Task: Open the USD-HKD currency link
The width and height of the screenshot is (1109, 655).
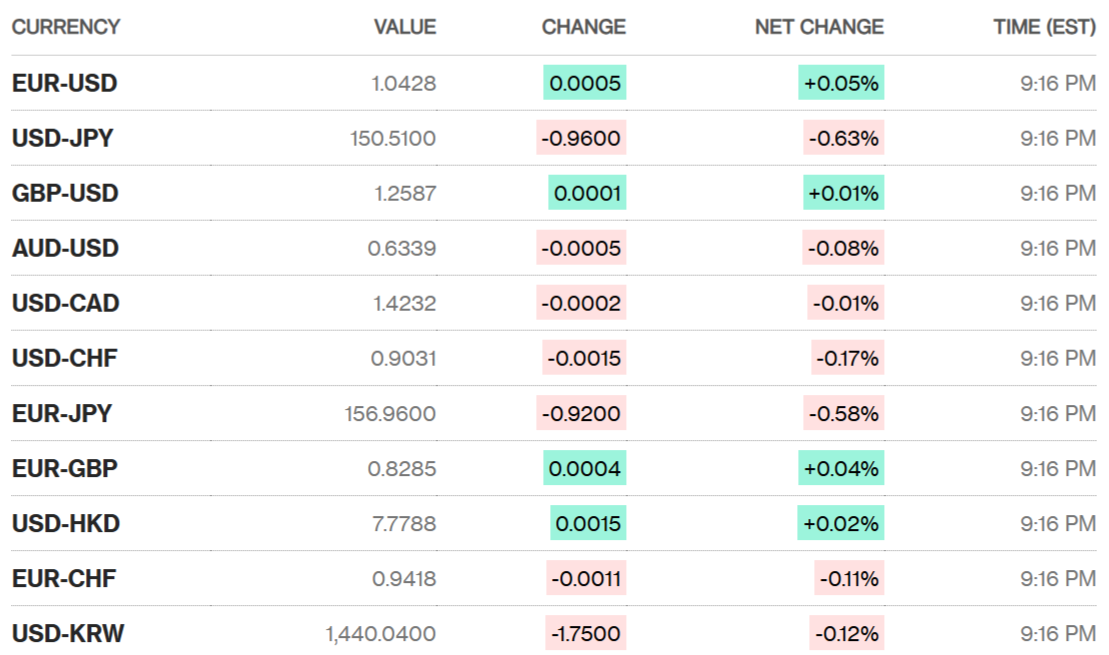Action: point(66,523)
